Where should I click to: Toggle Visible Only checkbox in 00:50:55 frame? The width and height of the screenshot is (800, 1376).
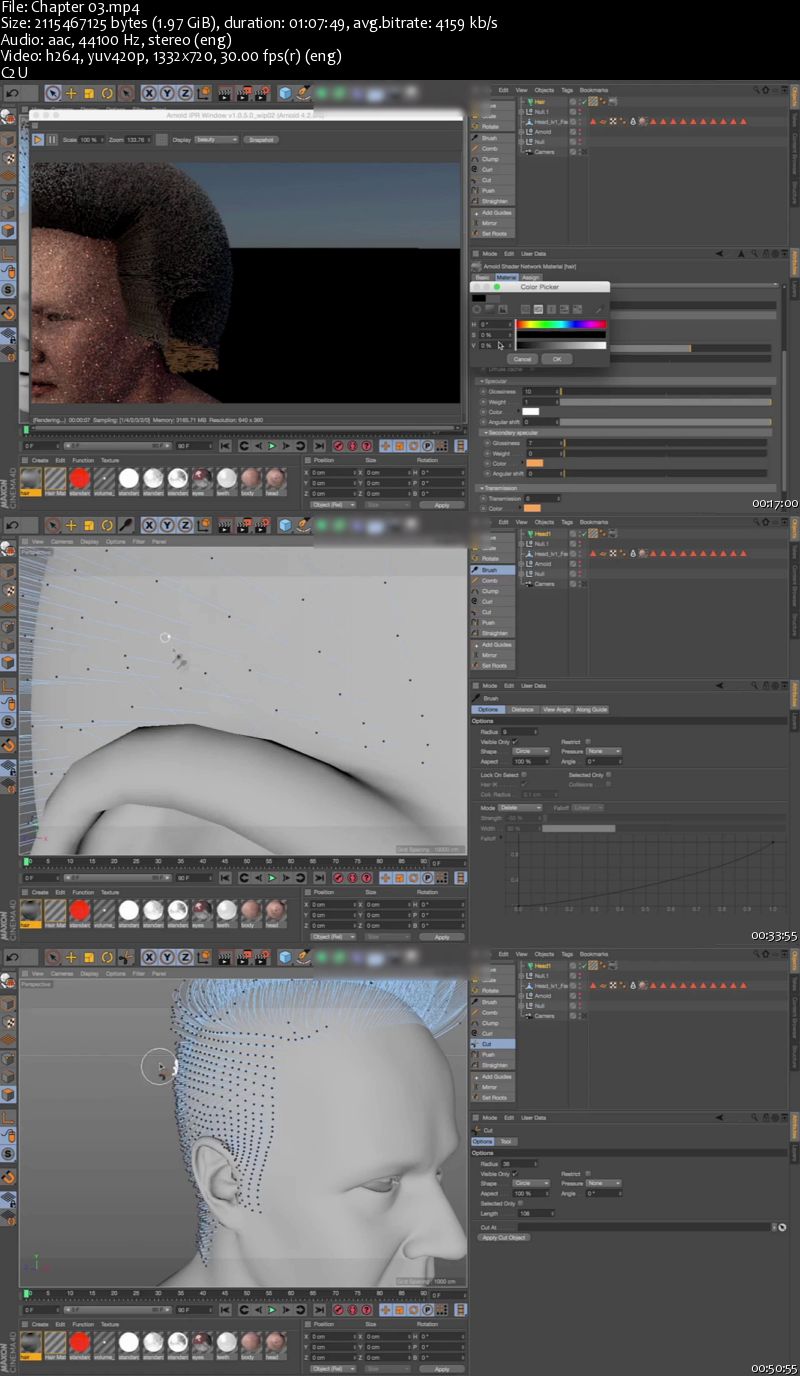[x=517, y=1174]
